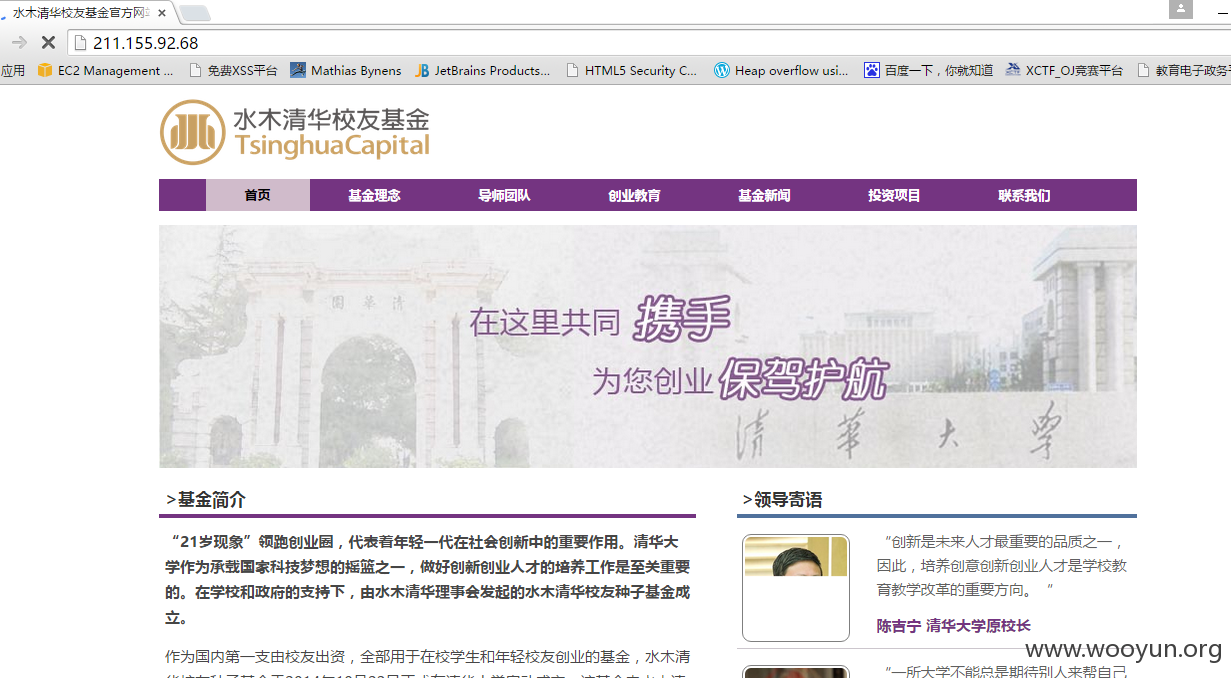Open the 基金新闻 section
1231x678 pixels.
pyautogui.click(x=764, y=195)
